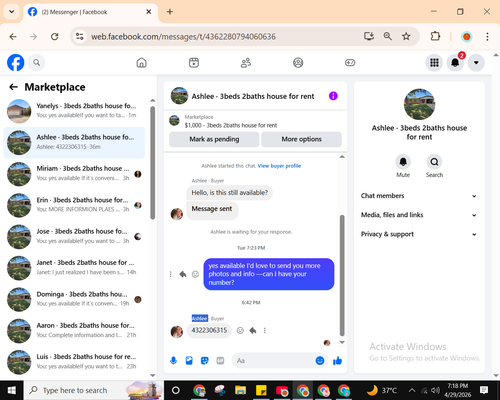Open the Gaming icon in top navigation
The width and height of the screenshot is (500, 400).
click(x=350, y=62)
